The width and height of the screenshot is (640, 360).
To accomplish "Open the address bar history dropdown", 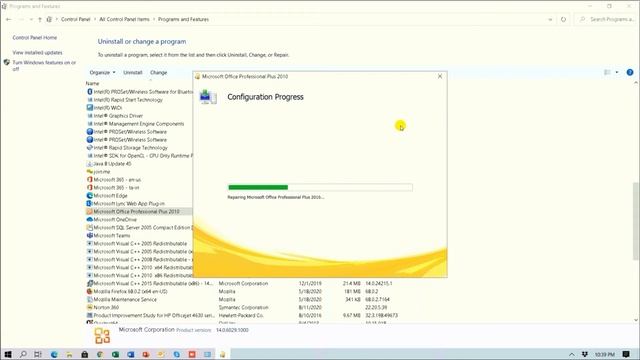I will tap(550, 19).
